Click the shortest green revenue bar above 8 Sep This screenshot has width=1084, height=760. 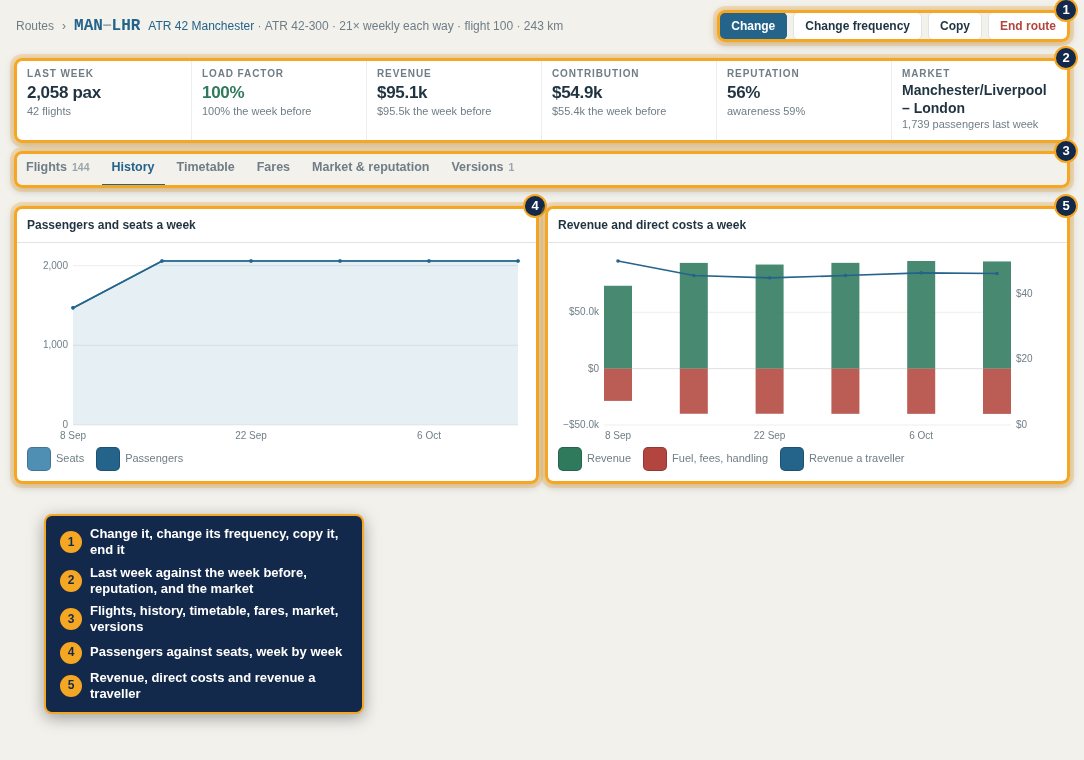click(x=617, y=327)
